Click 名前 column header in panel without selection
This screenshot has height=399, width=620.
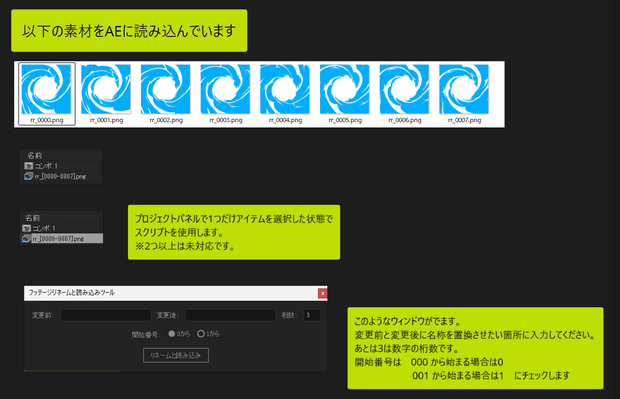[35, 155]
